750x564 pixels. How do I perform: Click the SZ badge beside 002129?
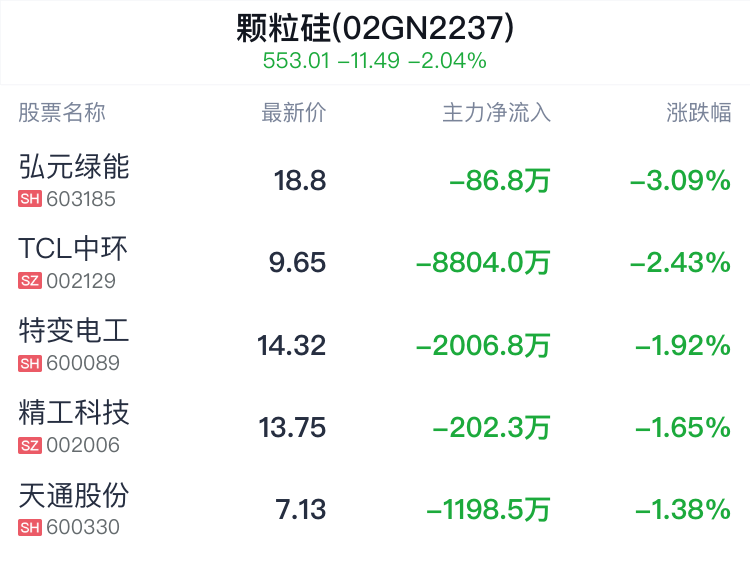coord(30,281)
